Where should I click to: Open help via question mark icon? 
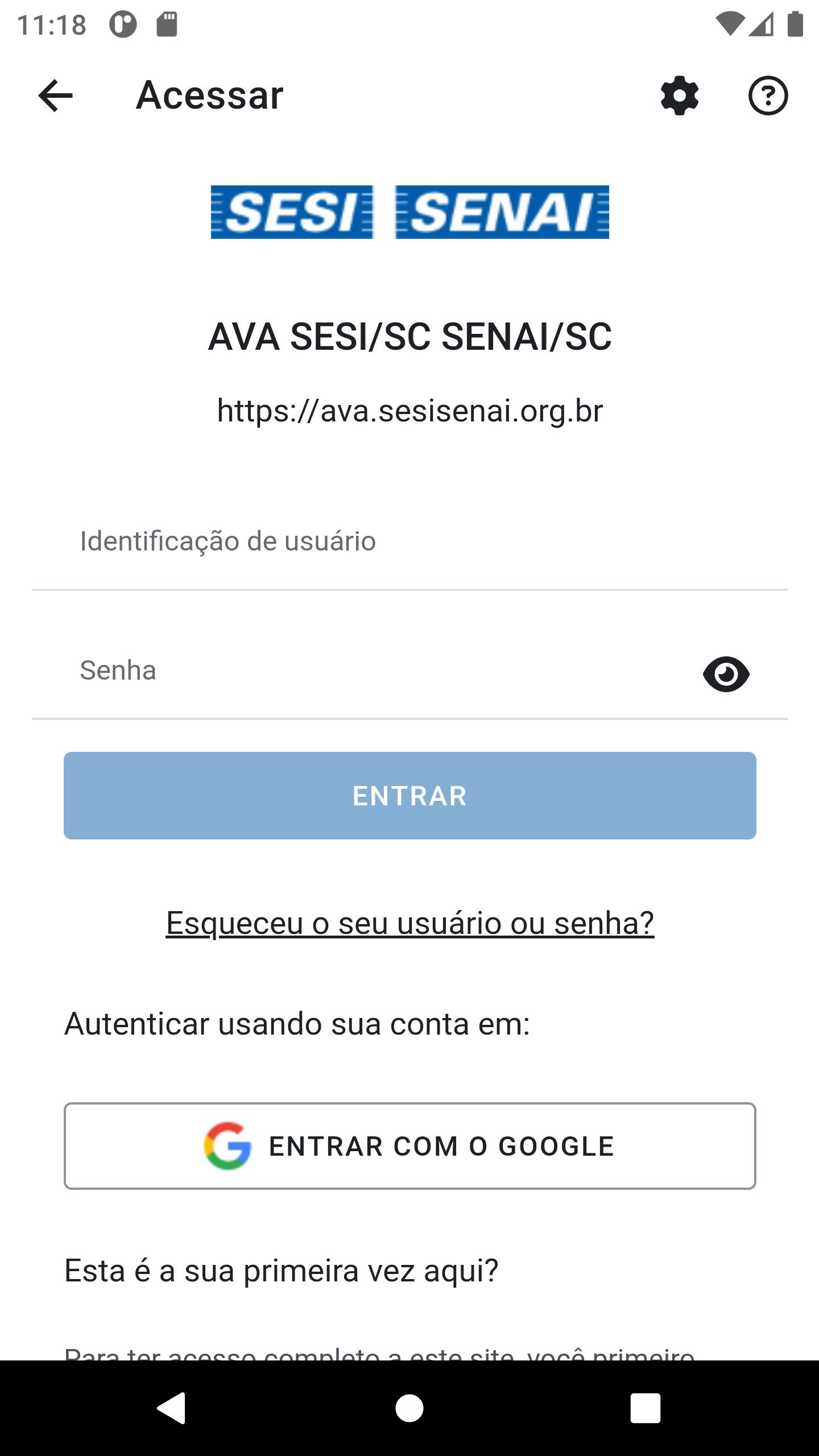click(768, 96)
